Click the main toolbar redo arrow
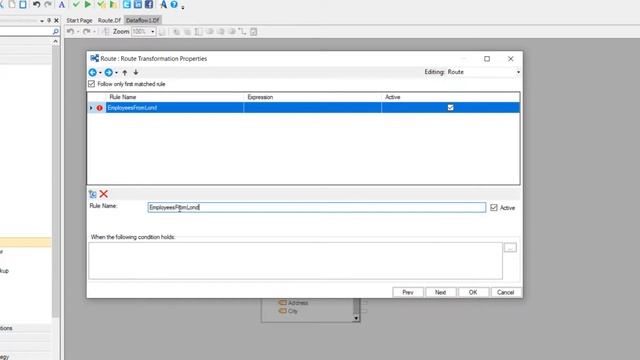Viewport: 640px width, 360px height. click(48, 4)
